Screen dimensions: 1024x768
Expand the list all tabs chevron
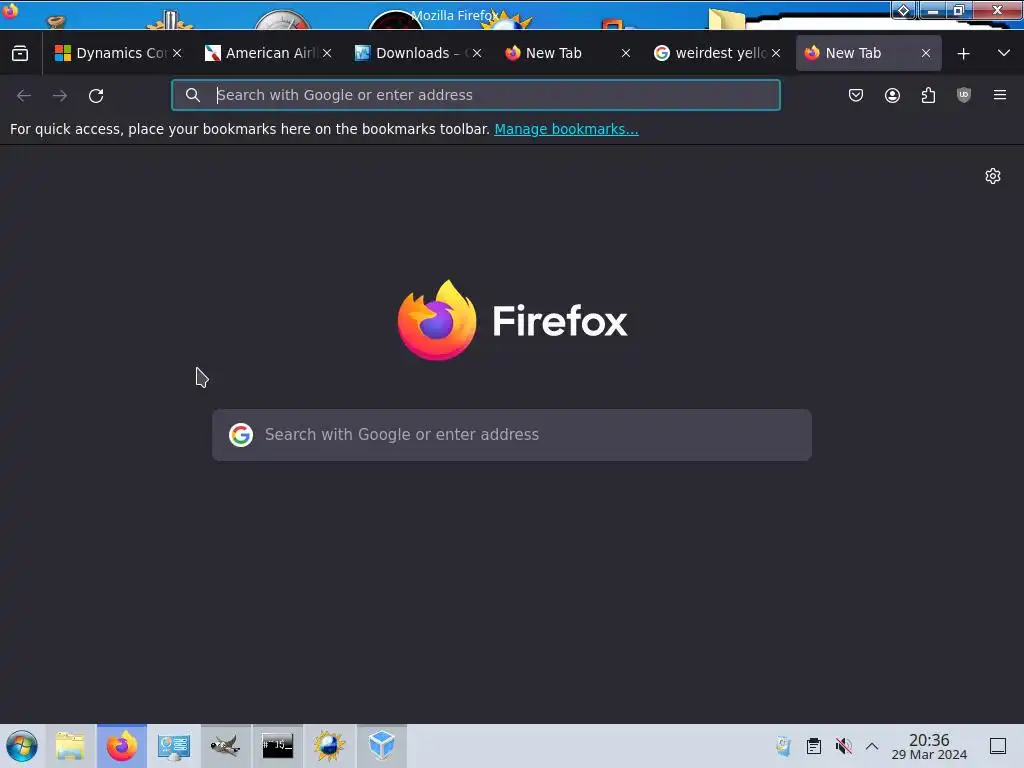[x=1004, y=53]
